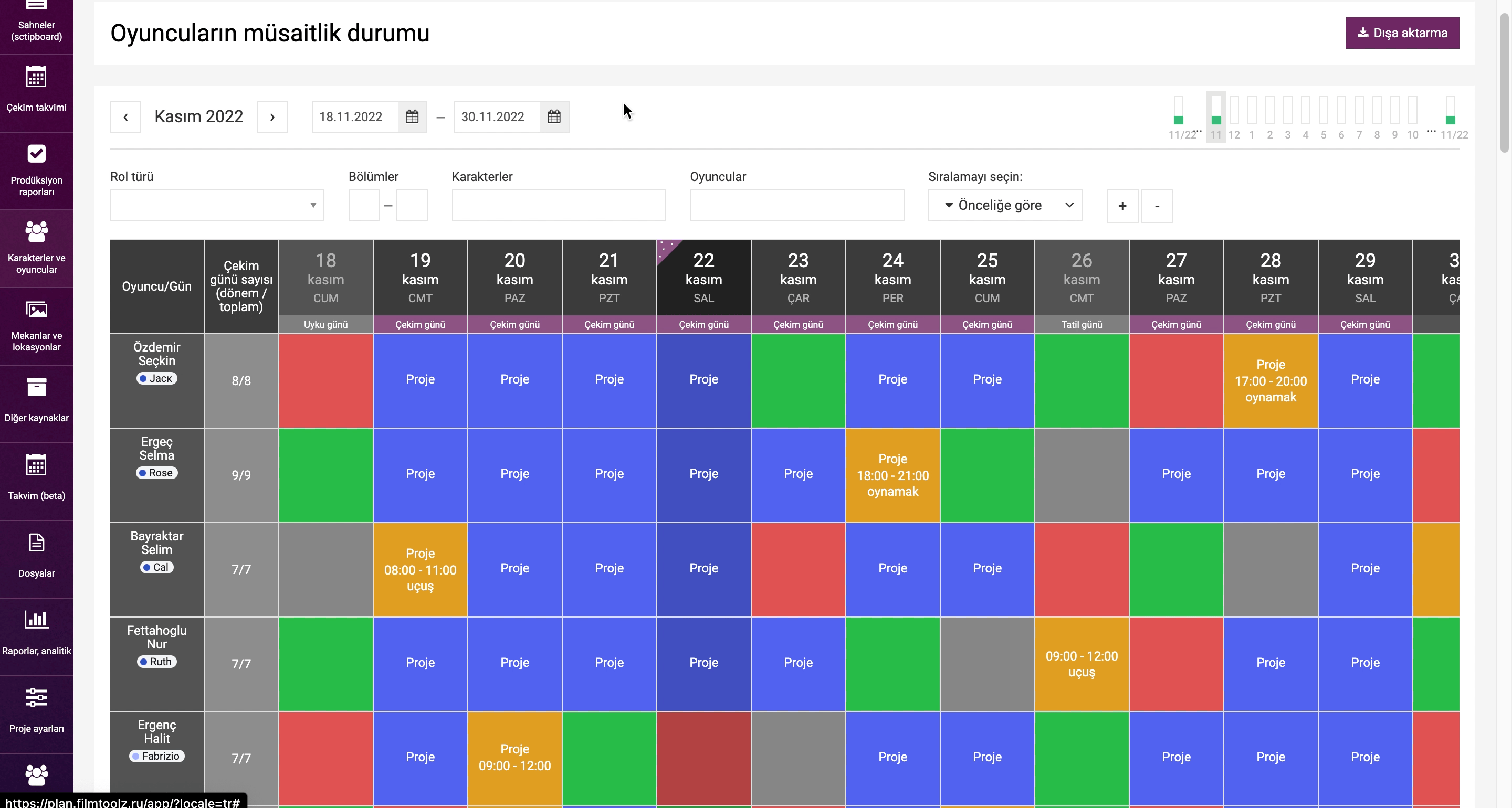Open Karakterler ve oyuncular people icon

(x=36, y=232)
